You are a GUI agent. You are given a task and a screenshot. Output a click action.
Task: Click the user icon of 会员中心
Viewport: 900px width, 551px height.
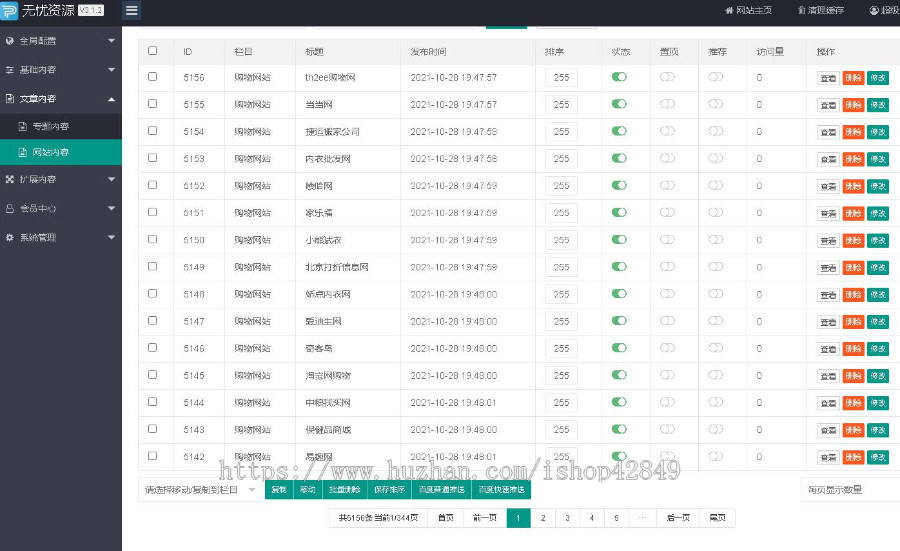coord(10,208)
